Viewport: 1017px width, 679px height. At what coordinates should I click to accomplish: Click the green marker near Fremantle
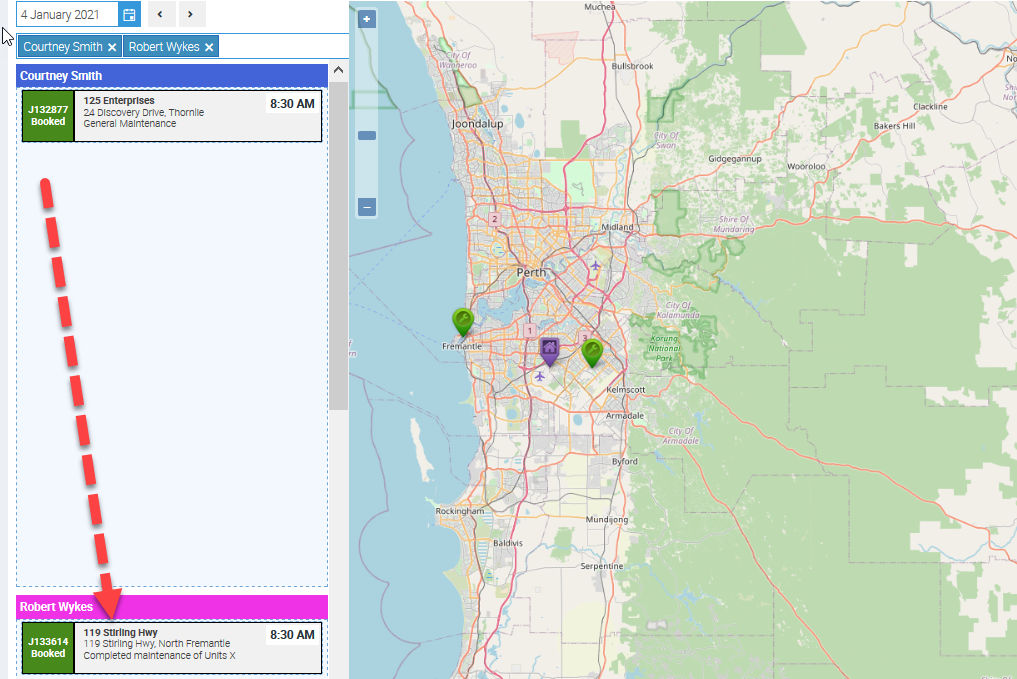(x=462, y=321)
